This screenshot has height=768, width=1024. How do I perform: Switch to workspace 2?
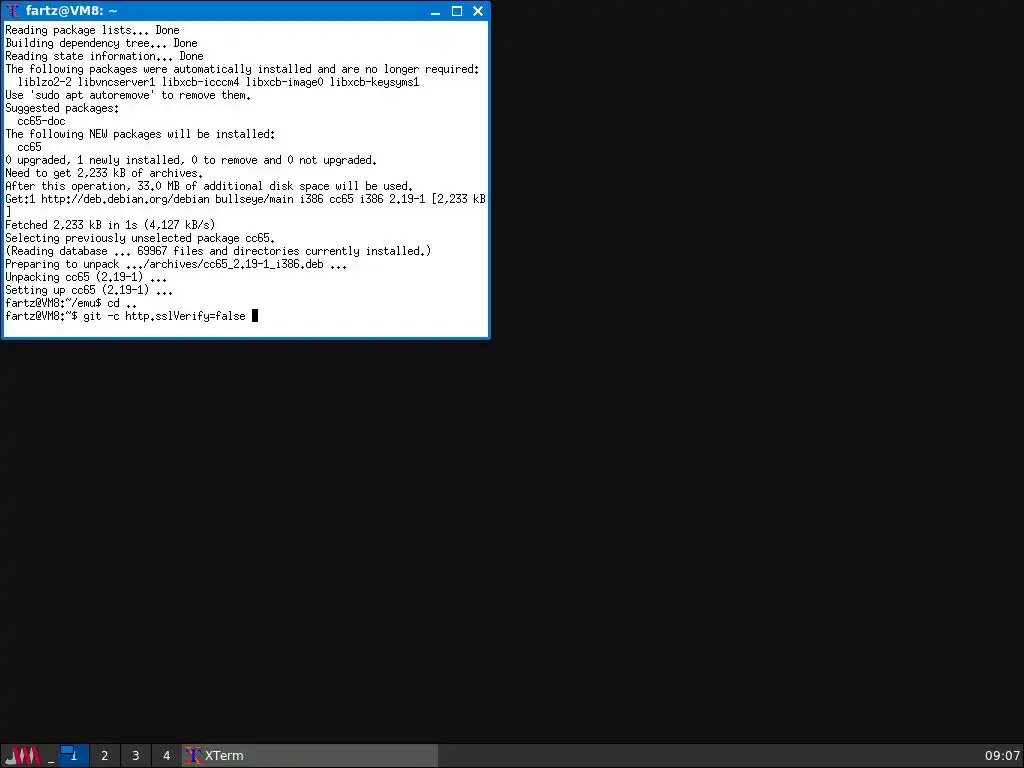104,756
